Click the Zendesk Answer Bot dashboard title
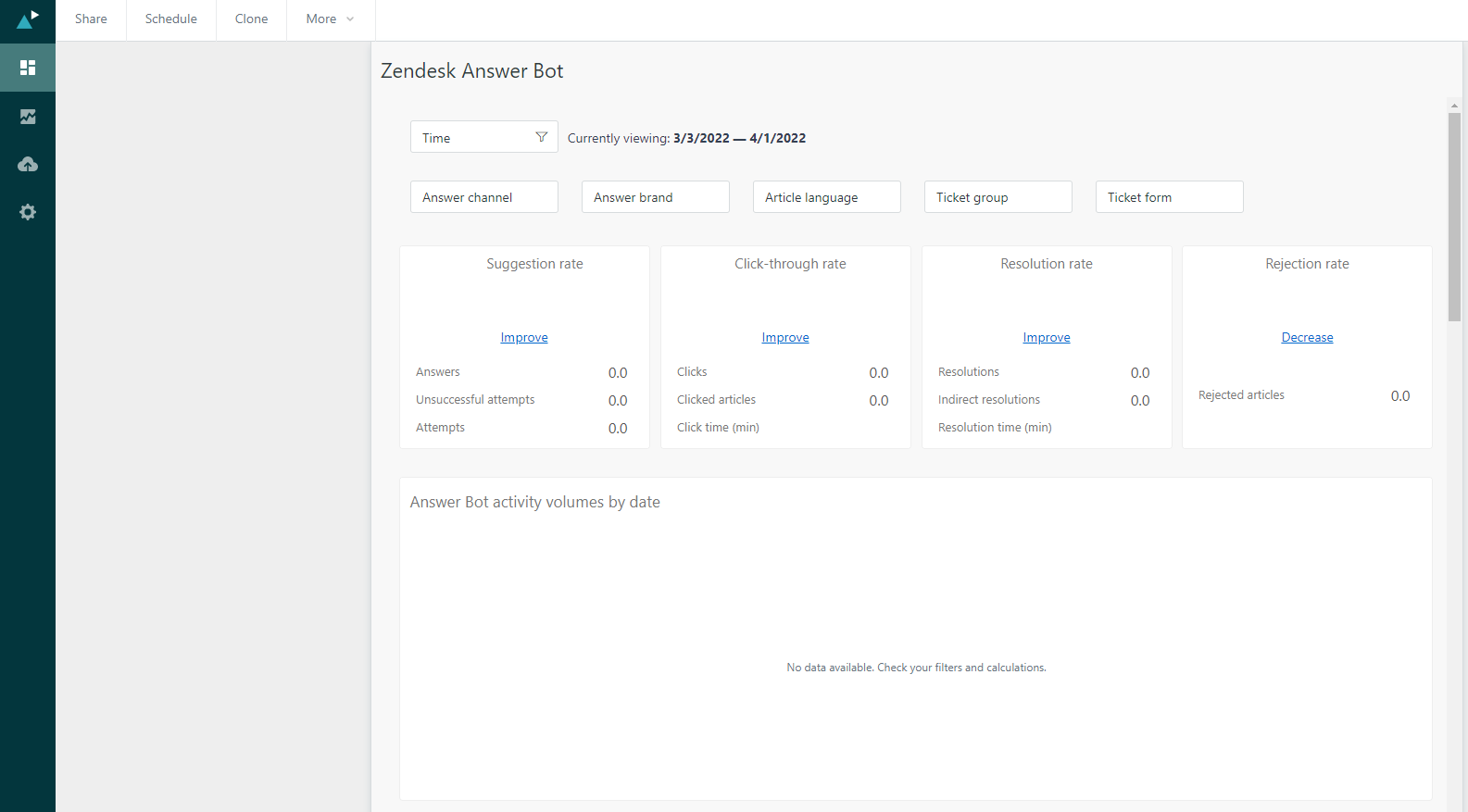1468x812 pixels. 472,71
